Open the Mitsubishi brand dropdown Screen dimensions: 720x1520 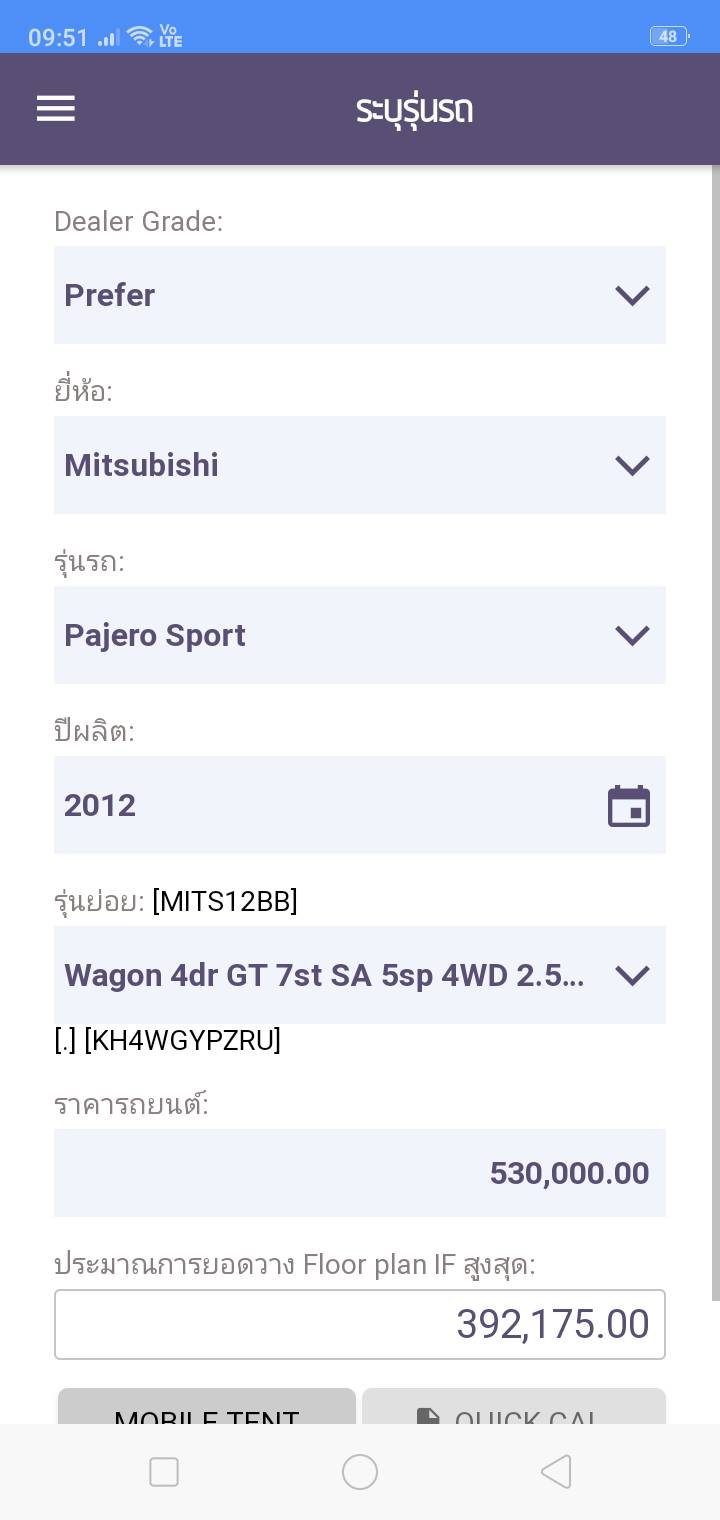pos(359,465)
